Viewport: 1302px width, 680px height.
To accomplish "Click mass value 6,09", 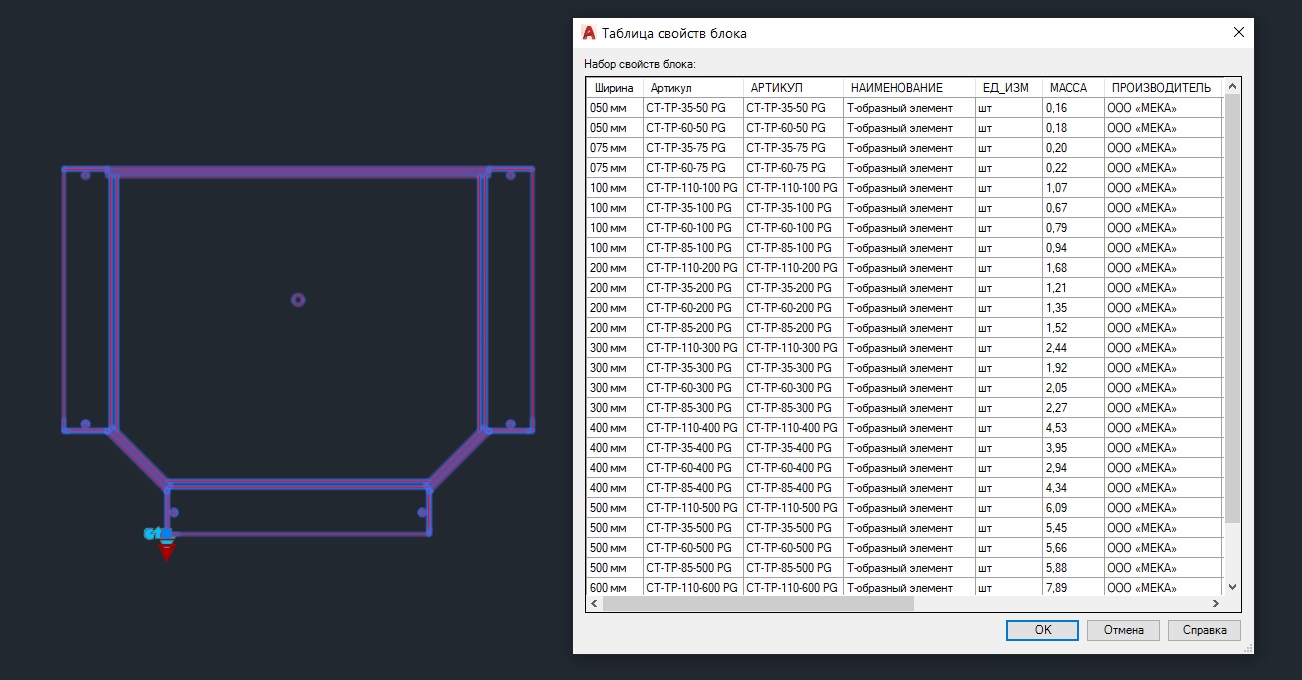I will click(1073, 508).
